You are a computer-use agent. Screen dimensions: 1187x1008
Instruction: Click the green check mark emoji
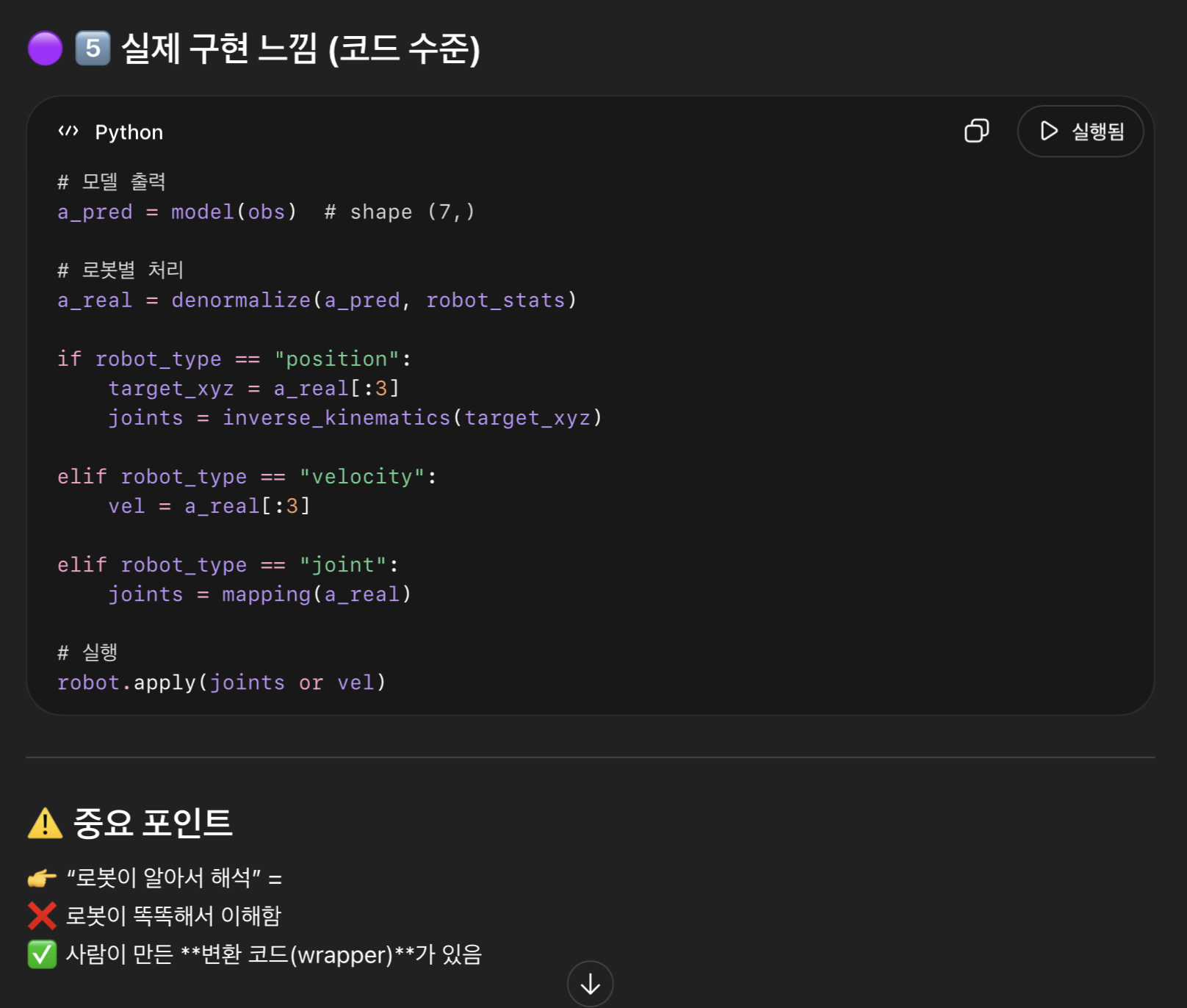pyautogui.click(x=42, y=954)
